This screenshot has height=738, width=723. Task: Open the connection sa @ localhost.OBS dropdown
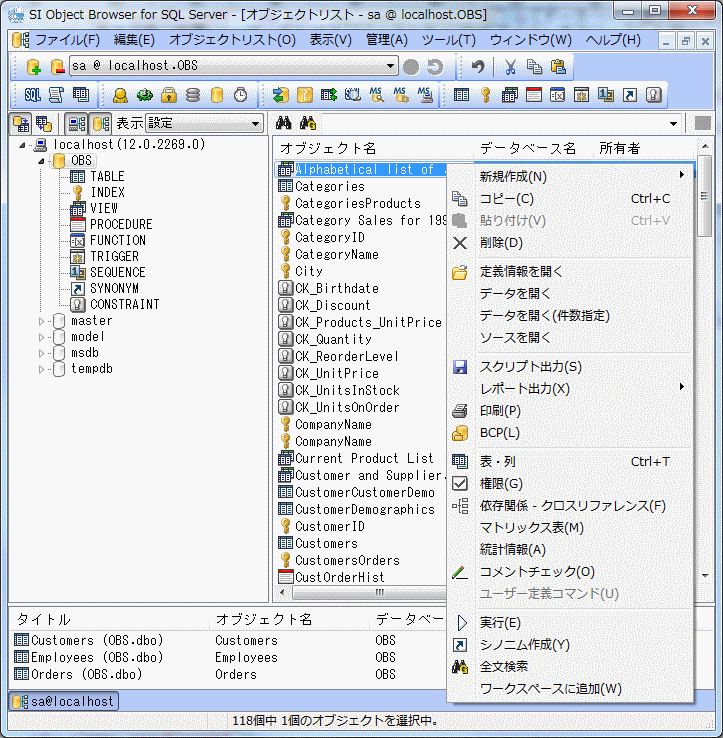(x=390, y=66)
